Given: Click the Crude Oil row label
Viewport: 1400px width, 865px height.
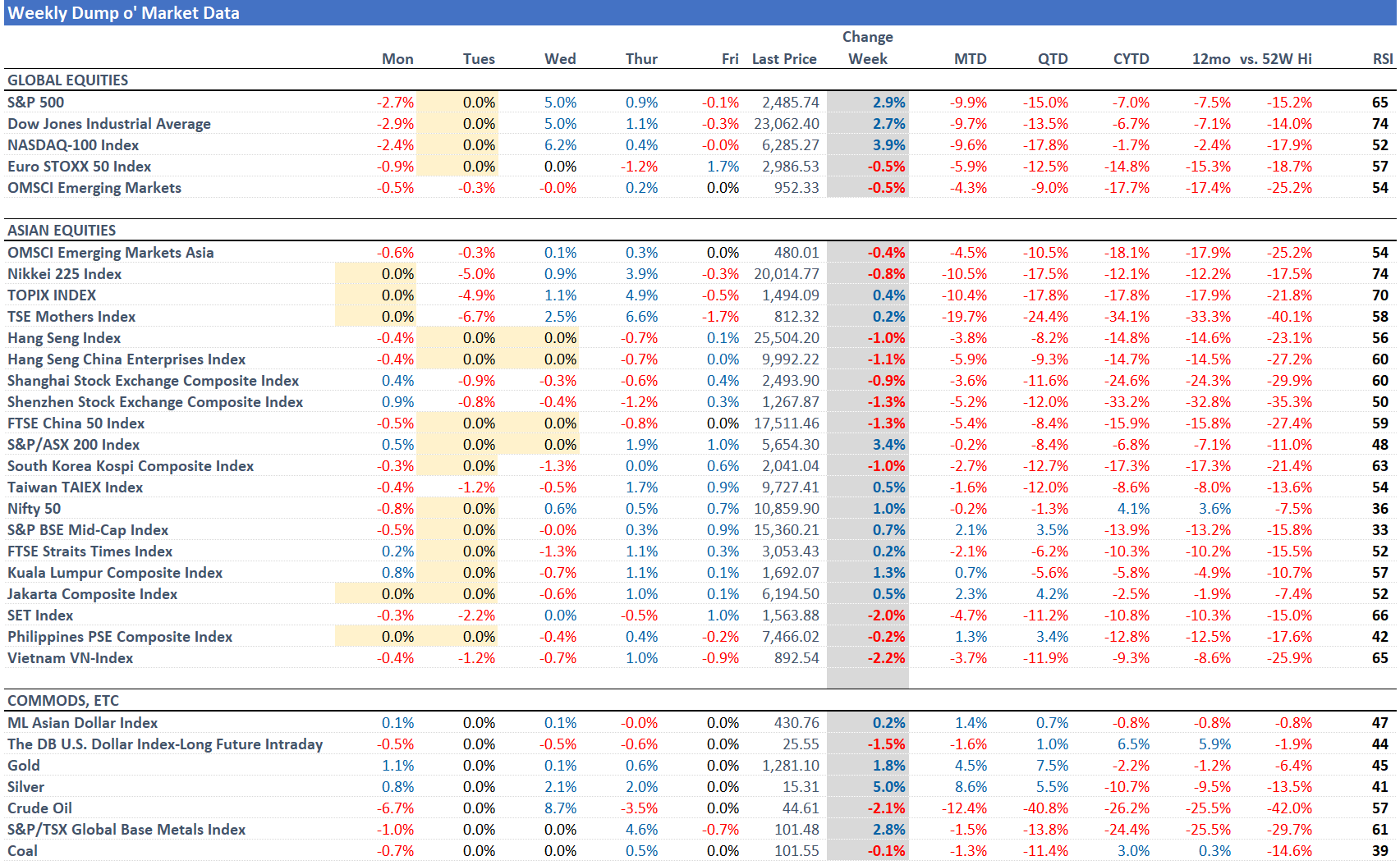Looking at the screenshot, I should (40, 808).
